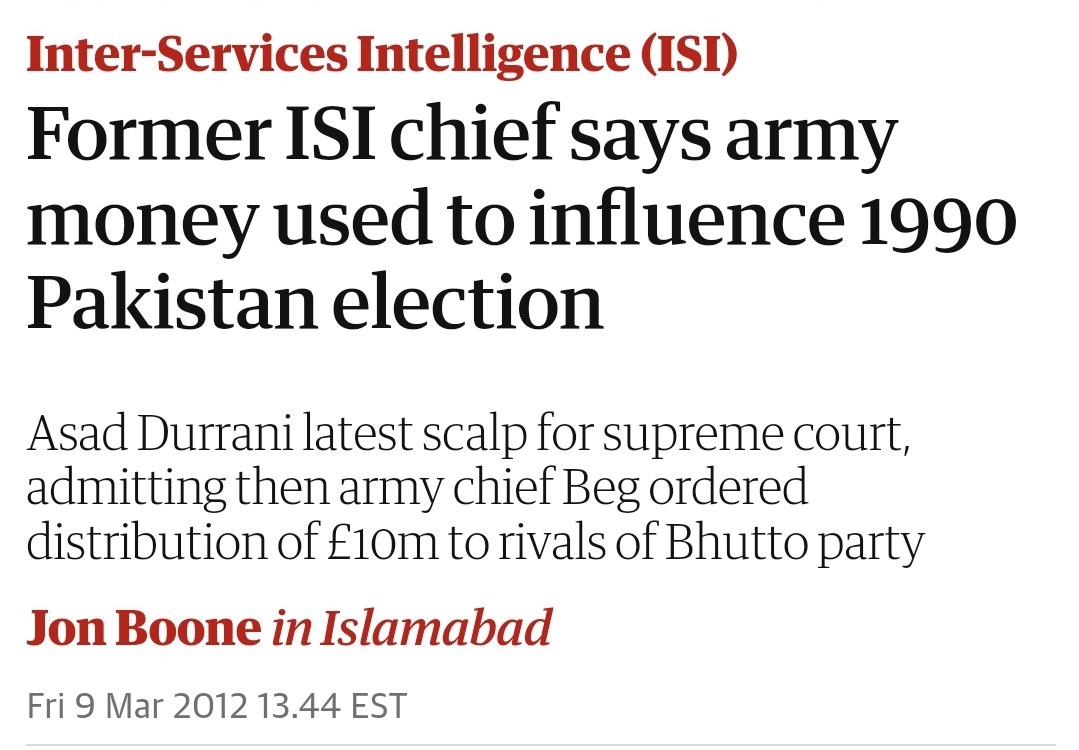This screenshot has height=750, width=1079.
Task: Click the 'in Islamabad' byline text
Action: (412, 628)
